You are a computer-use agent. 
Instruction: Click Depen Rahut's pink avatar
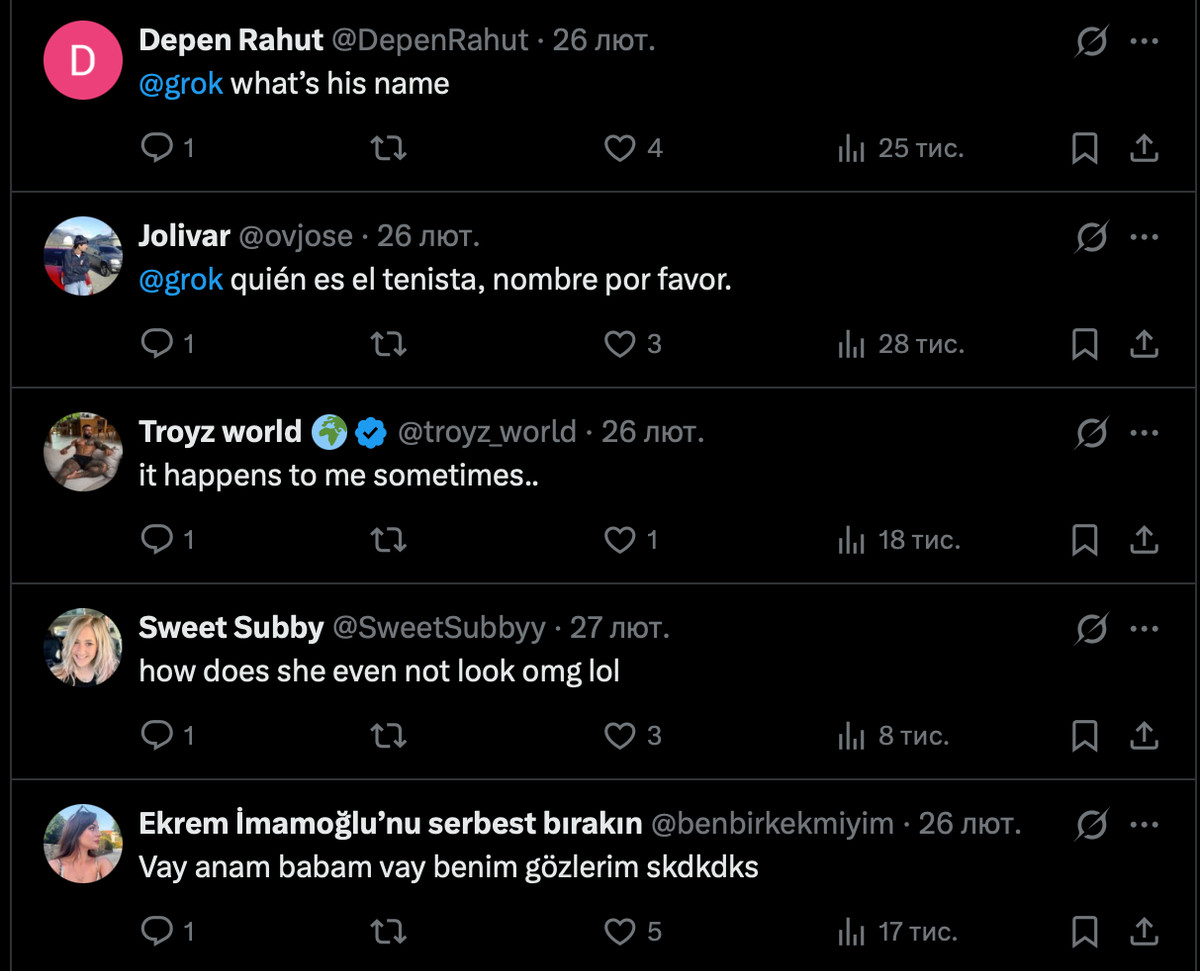coord(83,59)
